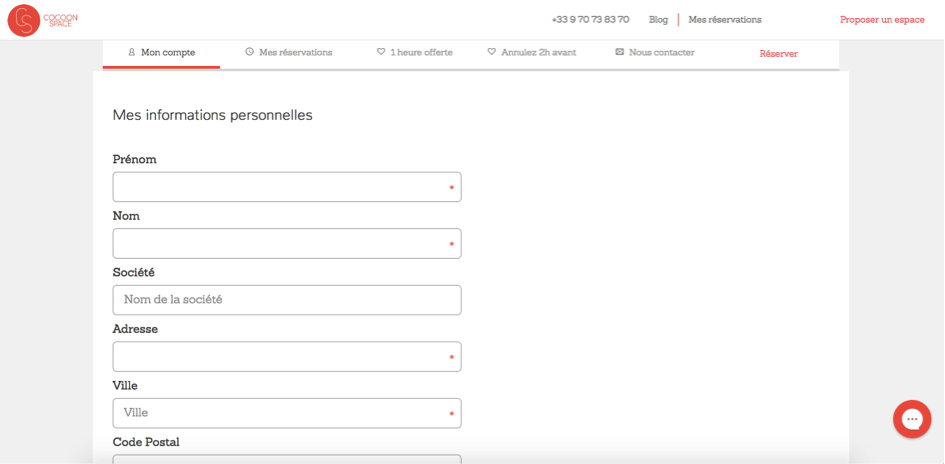Viewport: 945px width, 464px height.
Task: Open the Annulez 2h avant tab
Action: coord(532,53)
